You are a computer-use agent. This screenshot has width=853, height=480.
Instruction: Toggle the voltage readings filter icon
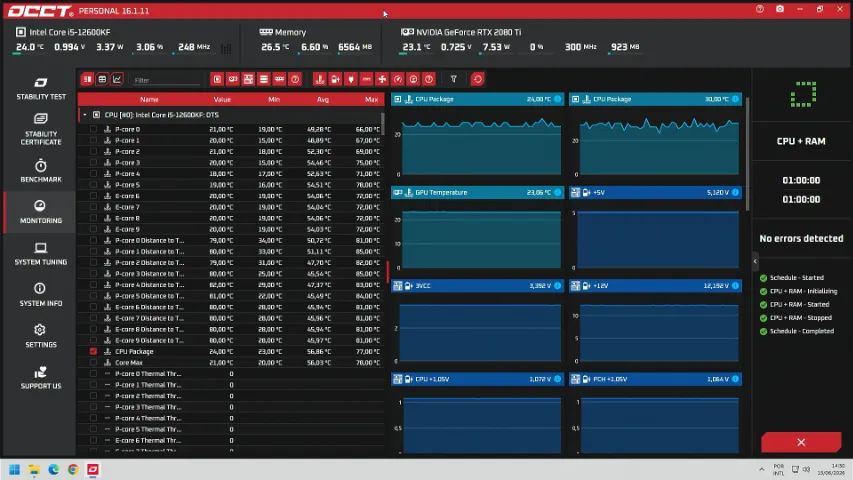335,79
